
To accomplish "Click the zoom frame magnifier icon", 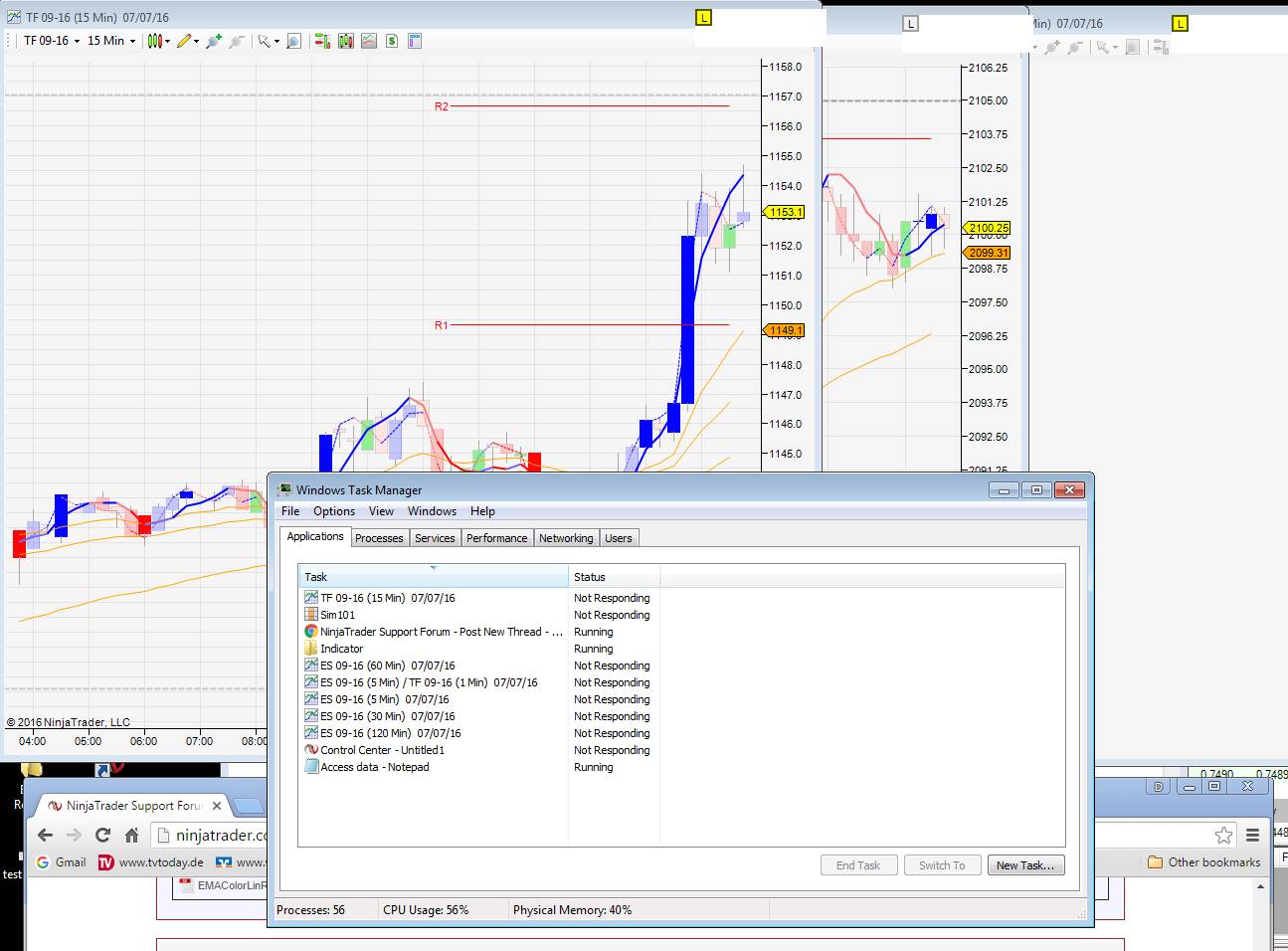I will pos(293,41).
